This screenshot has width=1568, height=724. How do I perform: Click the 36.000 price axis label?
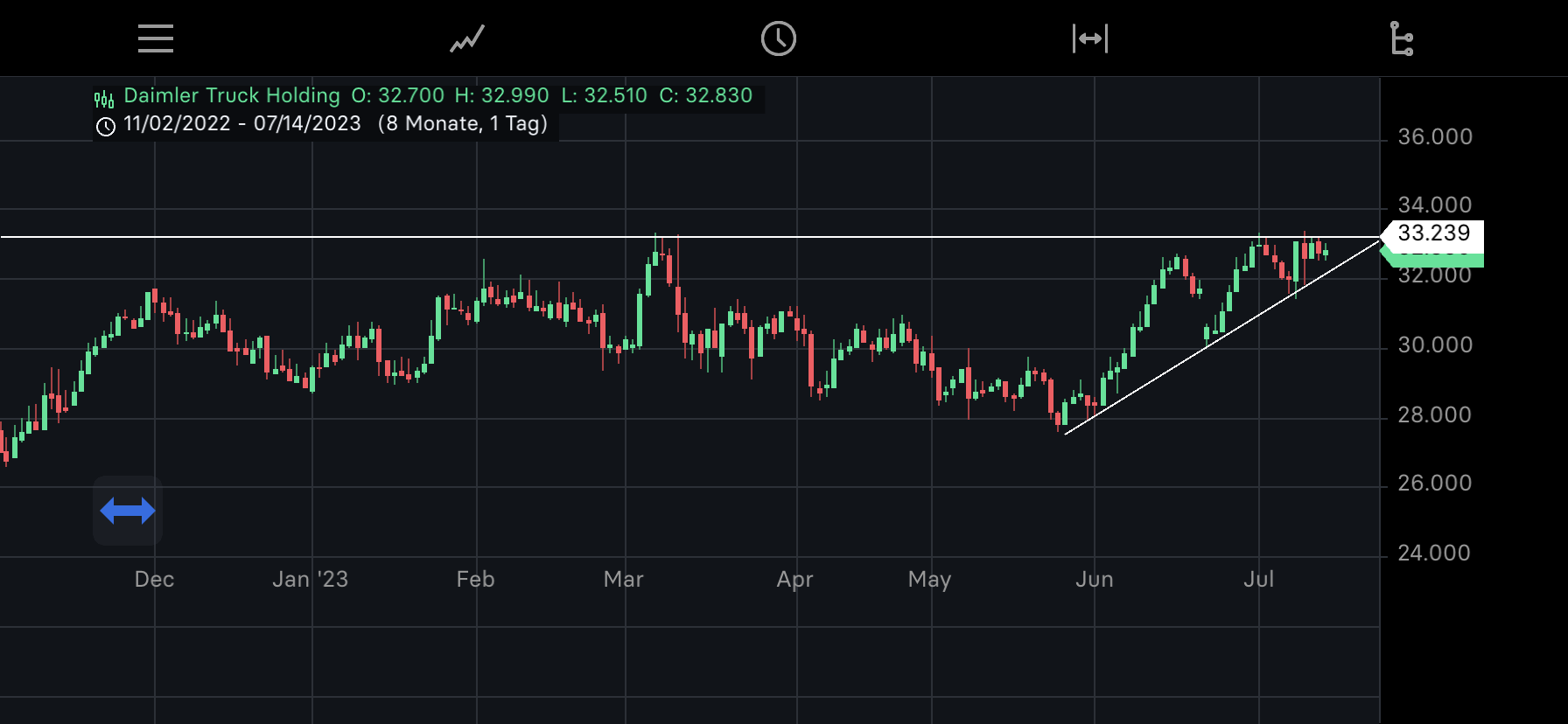tap(1435, 137)
